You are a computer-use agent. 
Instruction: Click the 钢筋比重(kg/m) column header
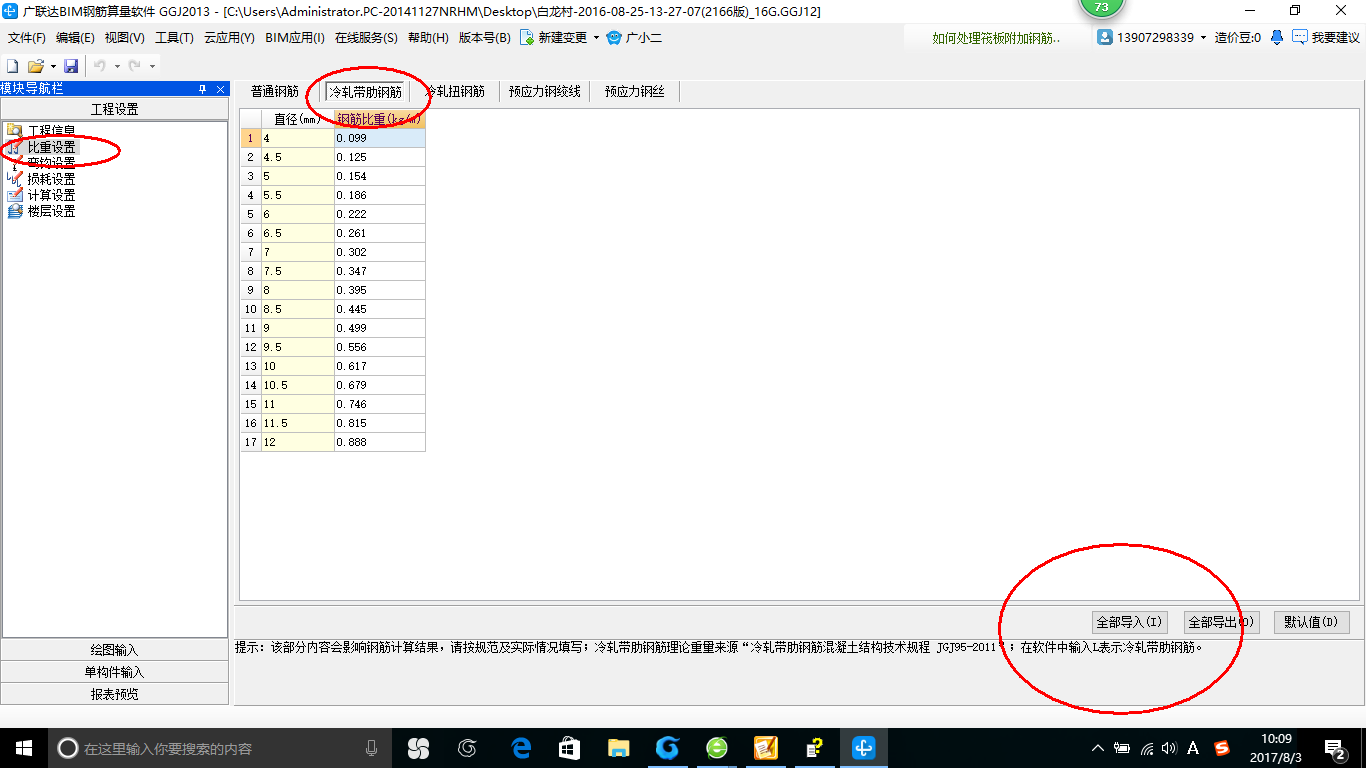(x=380, y=119)
